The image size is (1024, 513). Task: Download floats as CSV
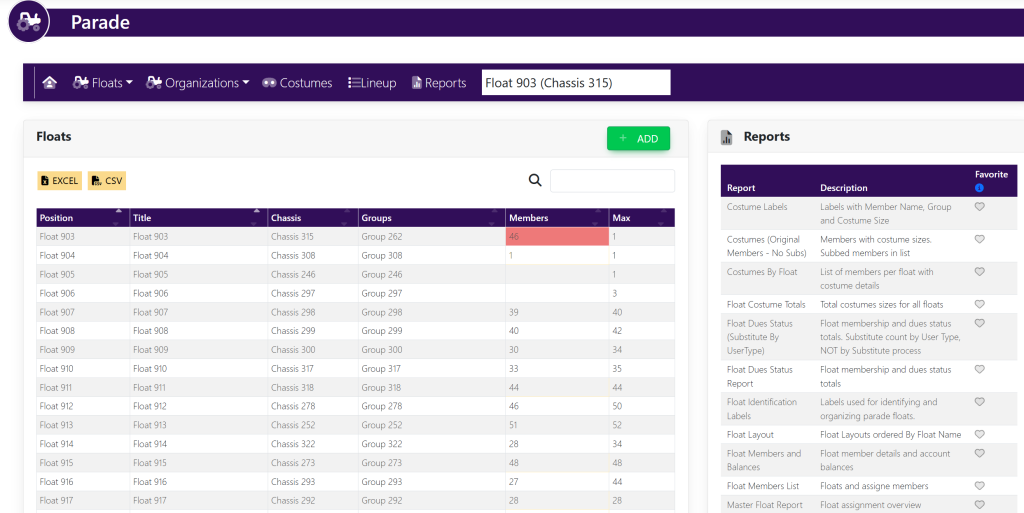coord(107,181)
